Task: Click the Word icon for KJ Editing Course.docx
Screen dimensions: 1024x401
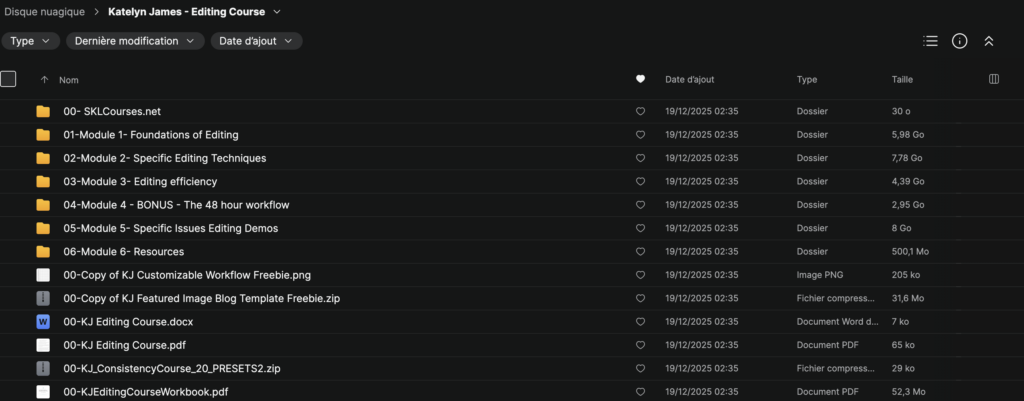Action: tap(43, 321)
